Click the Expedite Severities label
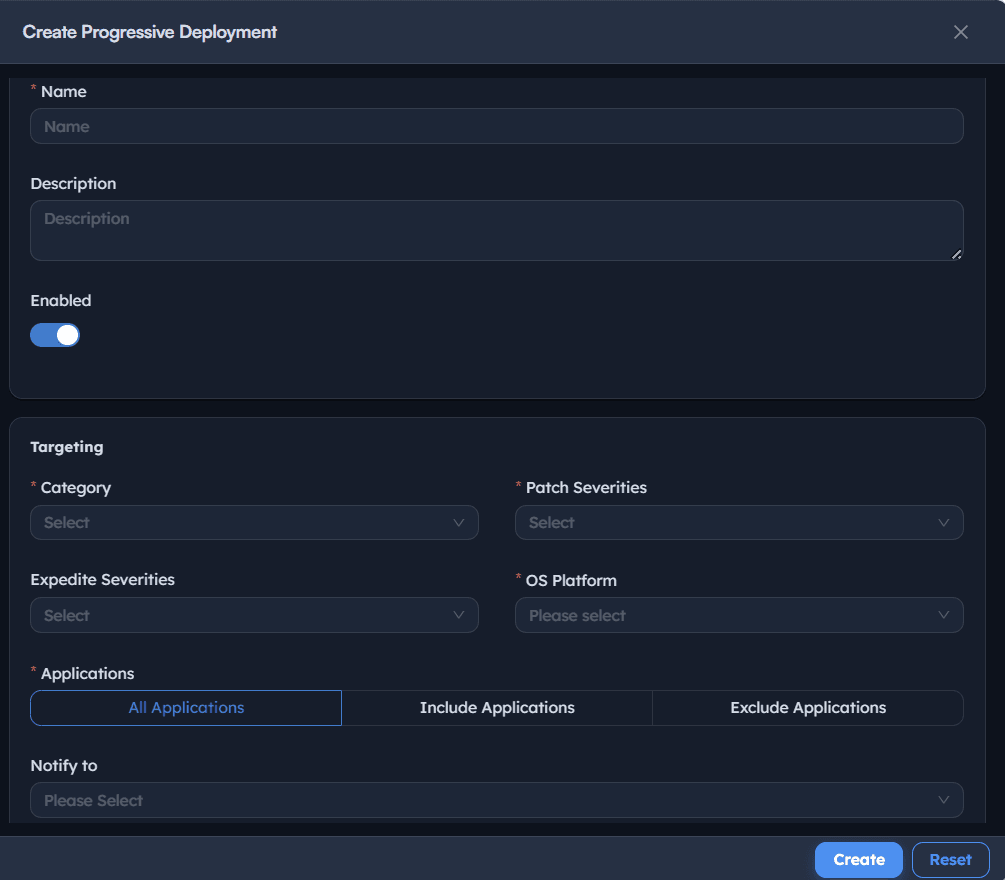1005x880 pixels. pyautogui.click(x=103, y=579)
